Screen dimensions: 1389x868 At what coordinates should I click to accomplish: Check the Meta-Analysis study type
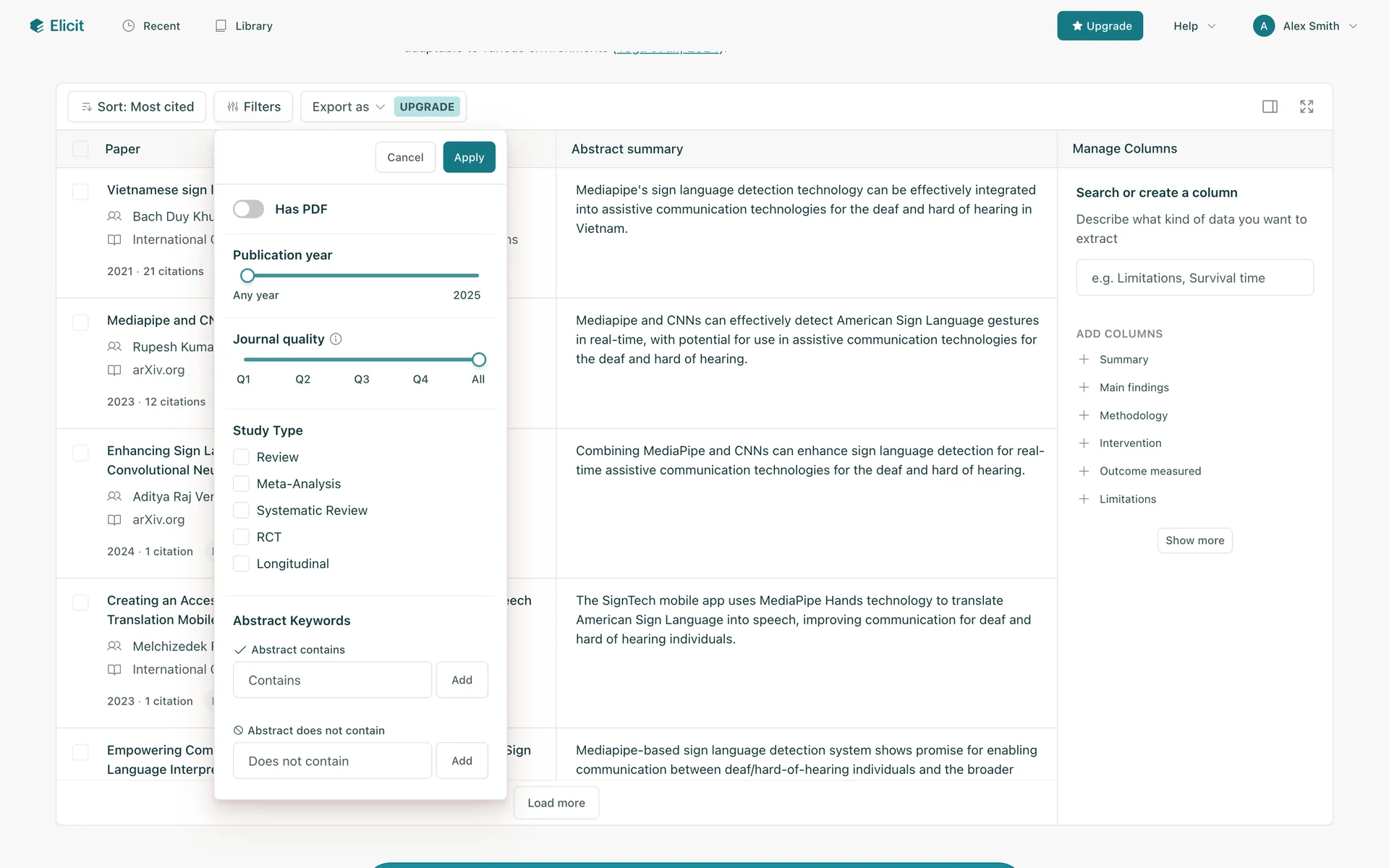tap(241, 484)
